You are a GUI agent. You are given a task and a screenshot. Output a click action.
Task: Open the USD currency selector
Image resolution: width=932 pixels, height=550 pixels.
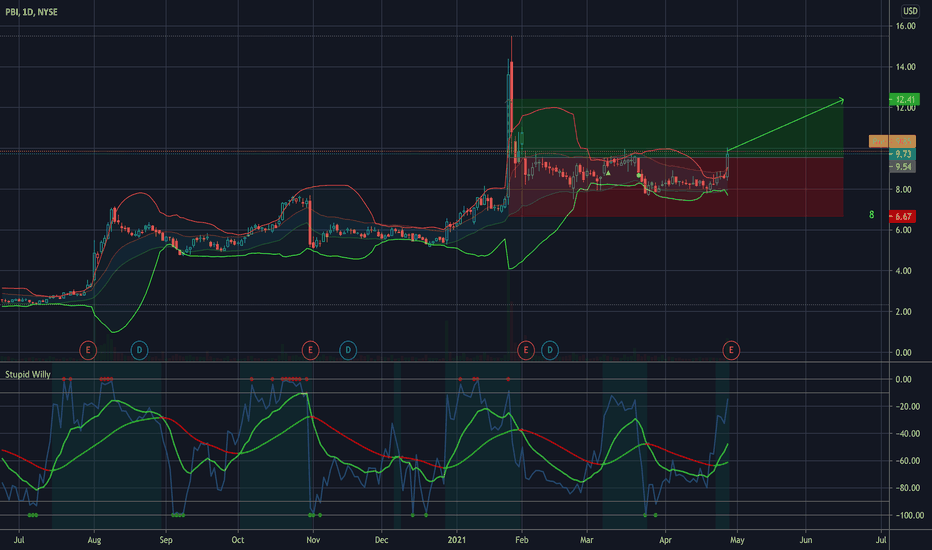[x=910, y=11]
